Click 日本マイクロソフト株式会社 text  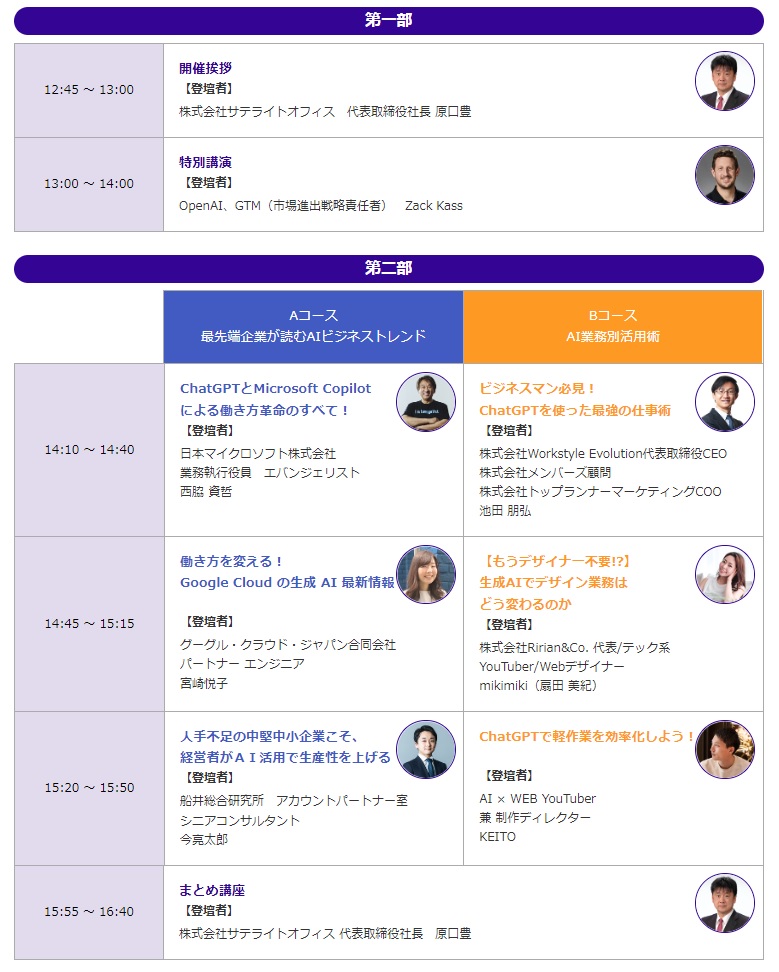coord(258,454)
